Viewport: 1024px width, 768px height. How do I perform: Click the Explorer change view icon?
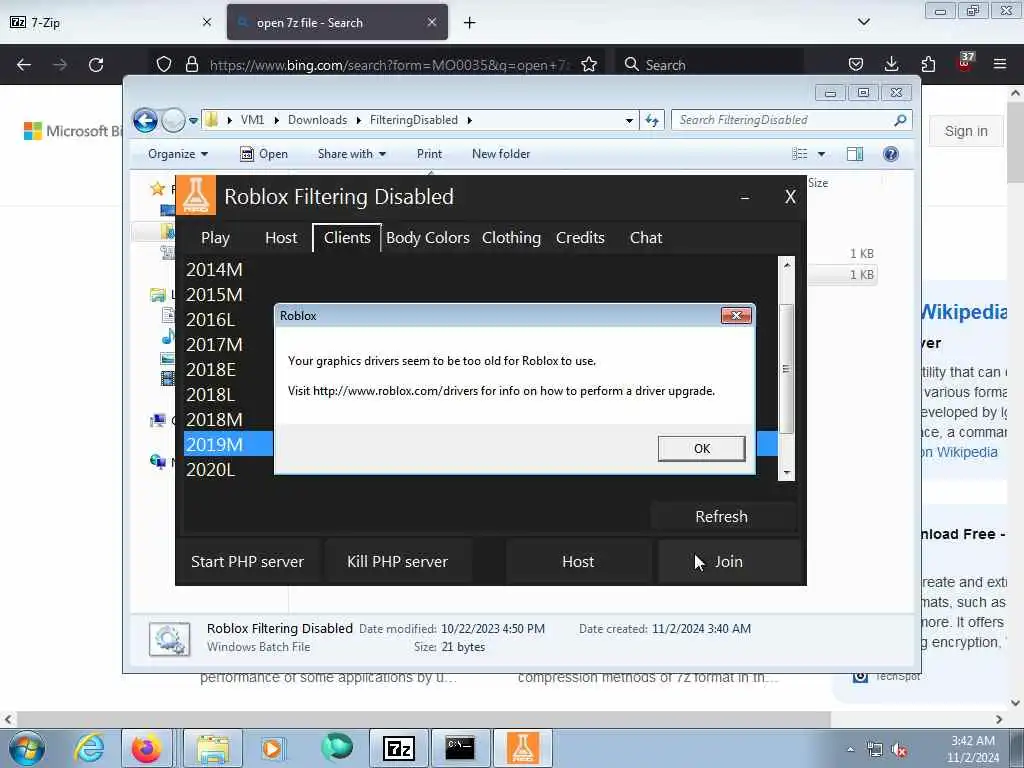coord(800,154)
